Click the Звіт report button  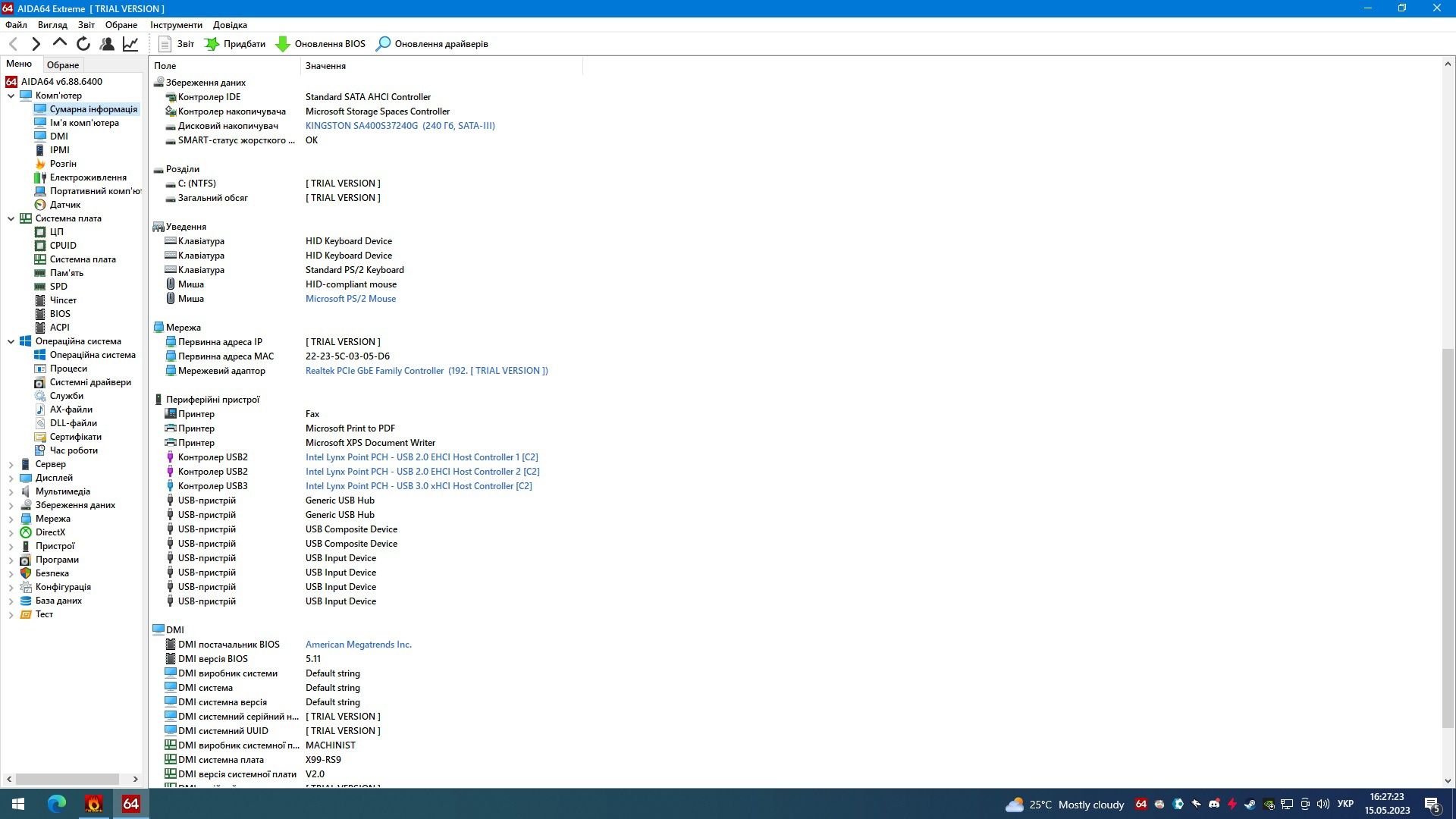(x=176, y=44)
